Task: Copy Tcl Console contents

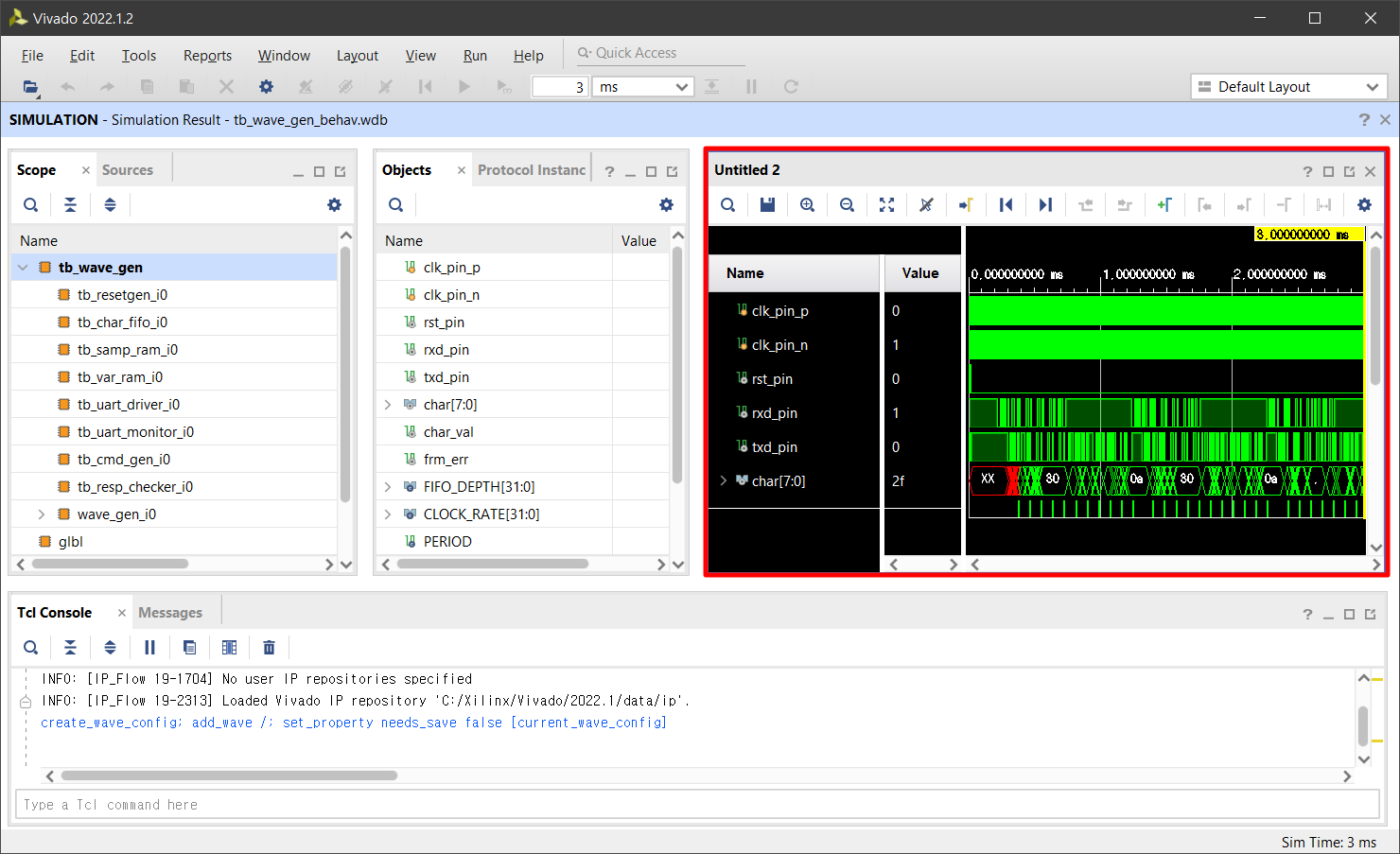Action: (x=189, y=647)
